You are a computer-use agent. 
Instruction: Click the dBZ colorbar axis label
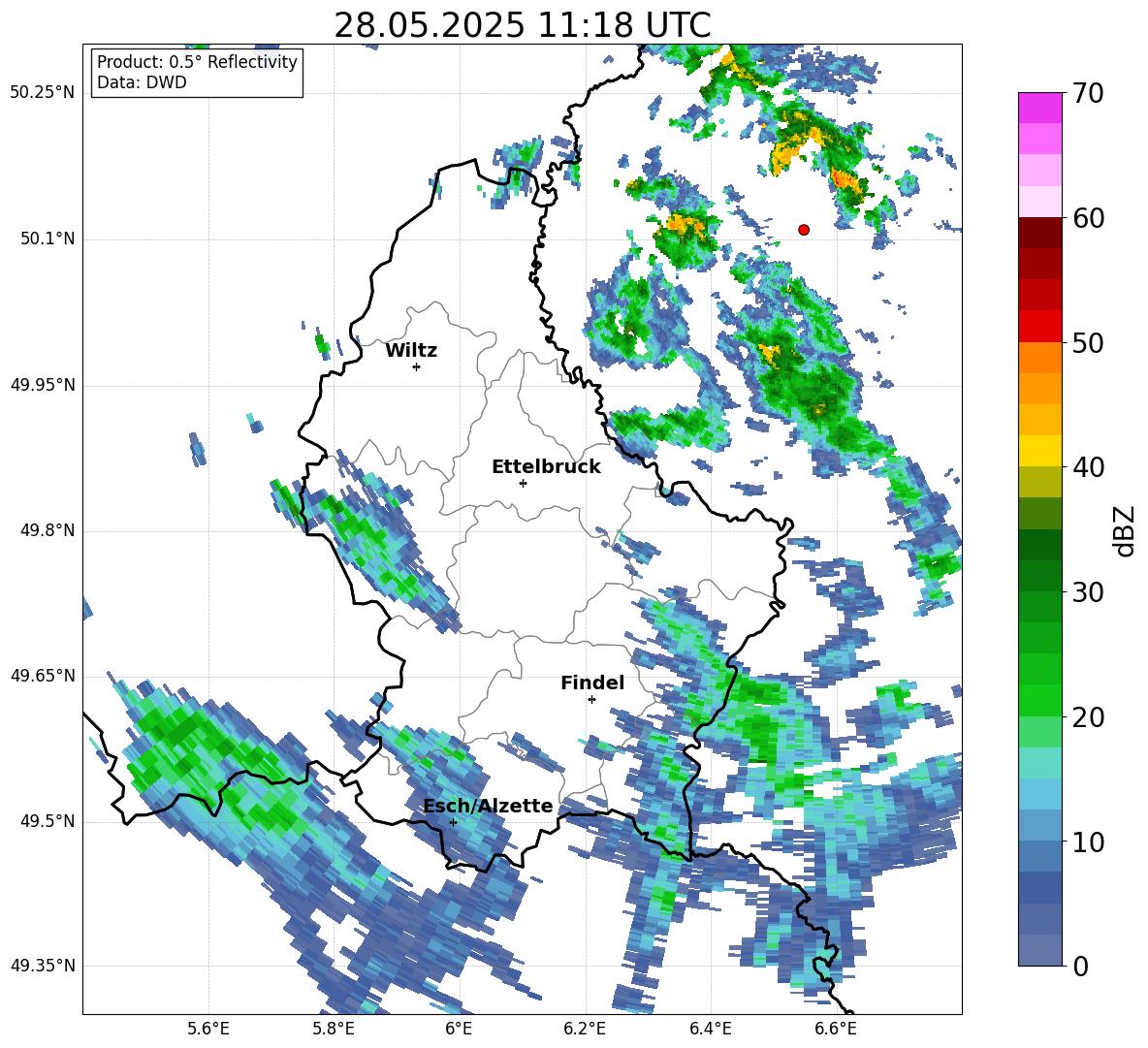(x=1126, y=530)
